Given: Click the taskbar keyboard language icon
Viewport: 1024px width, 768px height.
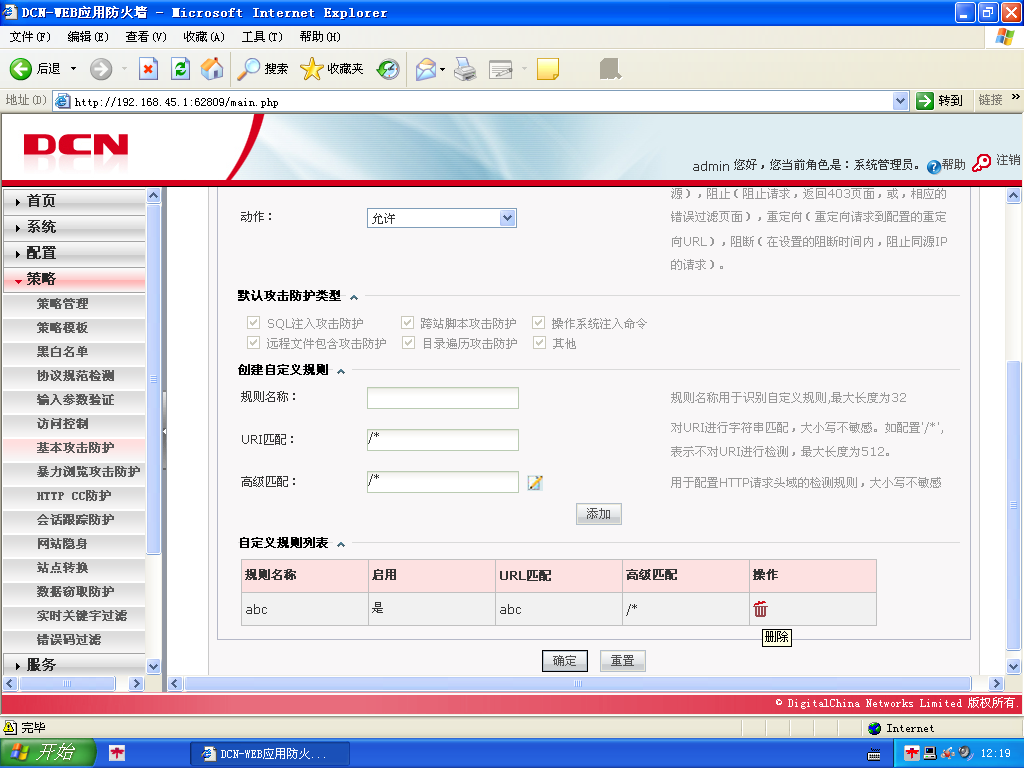Looking at the screenshot, I should [x=874, y=754].
